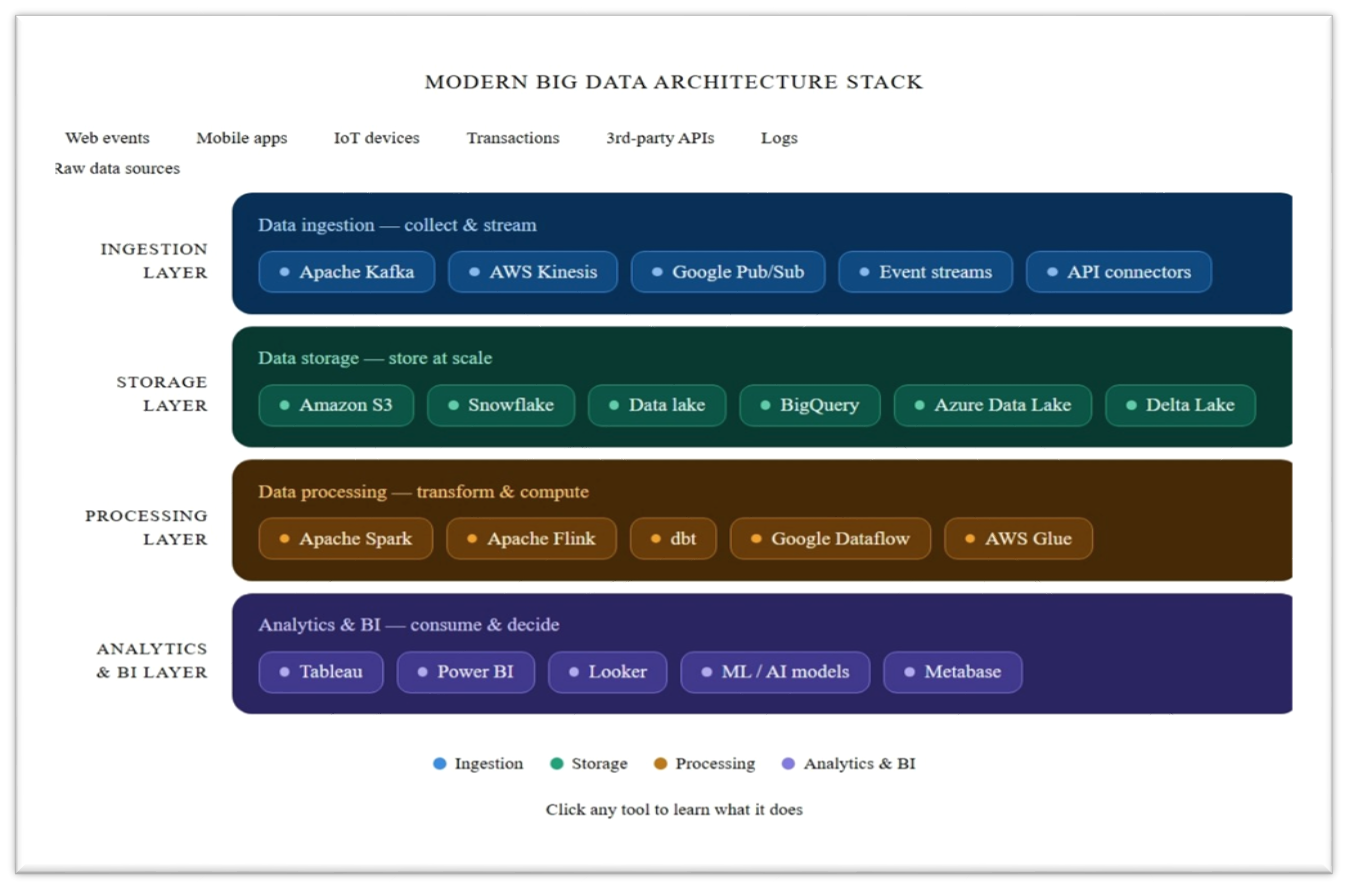The height and width of the screenshot is (889, 1349).
Task: Select the API connectors chip
Action: point(1118,272)
